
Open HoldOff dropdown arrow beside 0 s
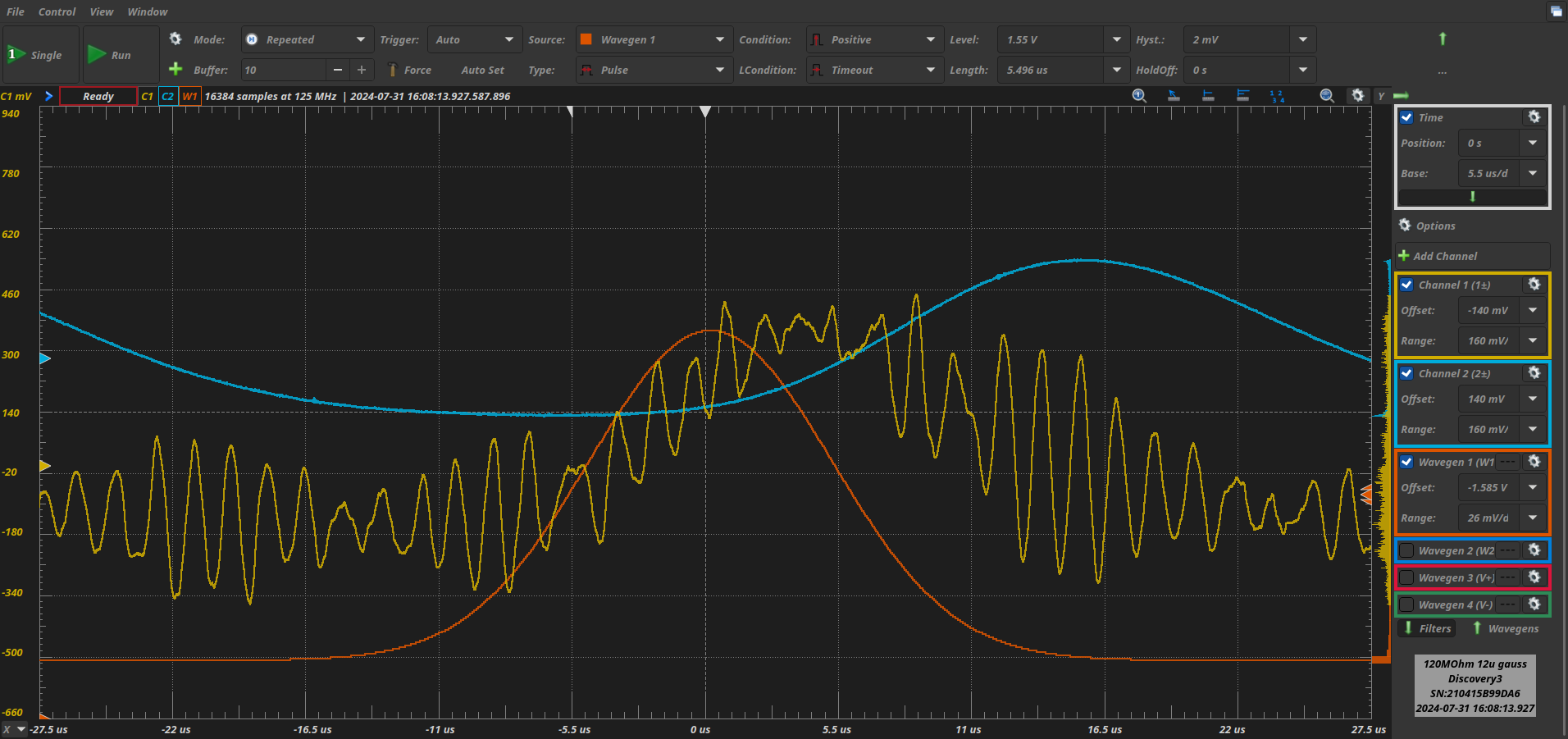[1303, 70]
